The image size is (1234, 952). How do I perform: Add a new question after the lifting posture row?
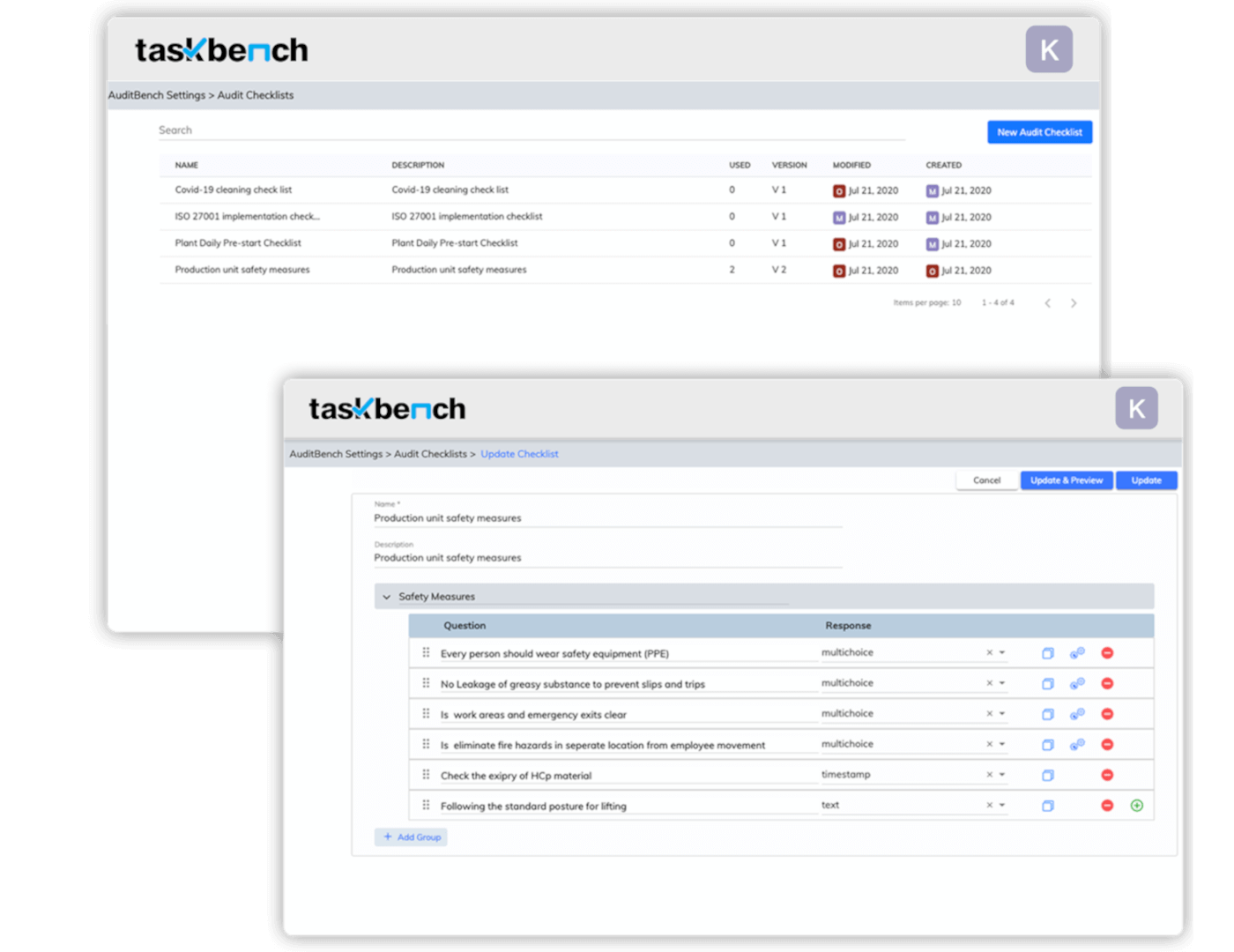tap(1137, 805)
